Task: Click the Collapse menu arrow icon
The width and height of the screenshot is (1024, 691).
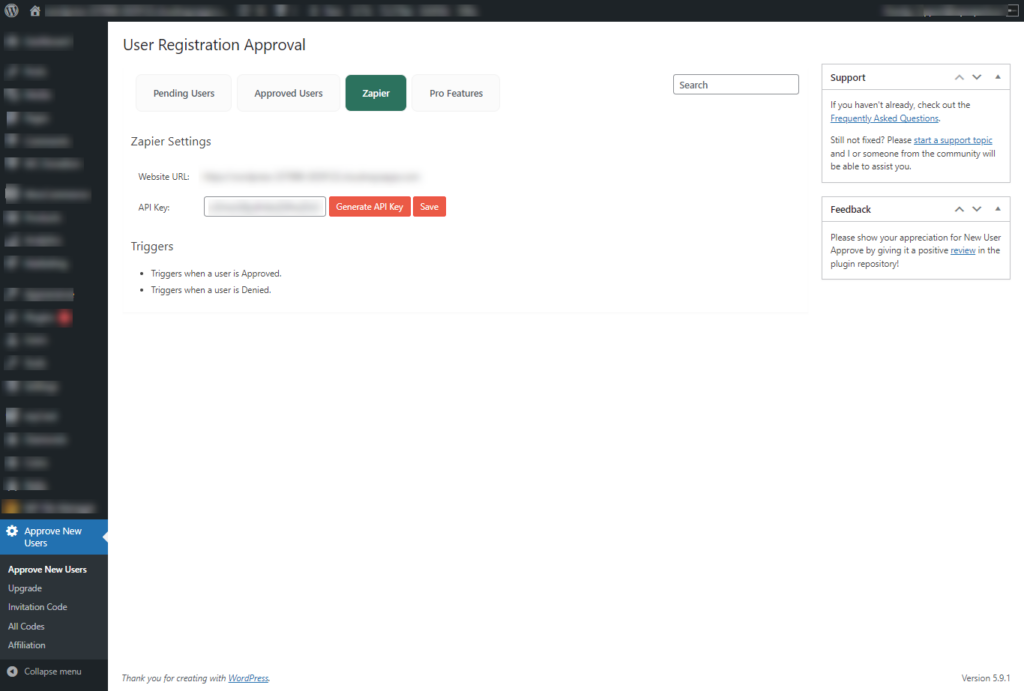Action: click(12, 671)
